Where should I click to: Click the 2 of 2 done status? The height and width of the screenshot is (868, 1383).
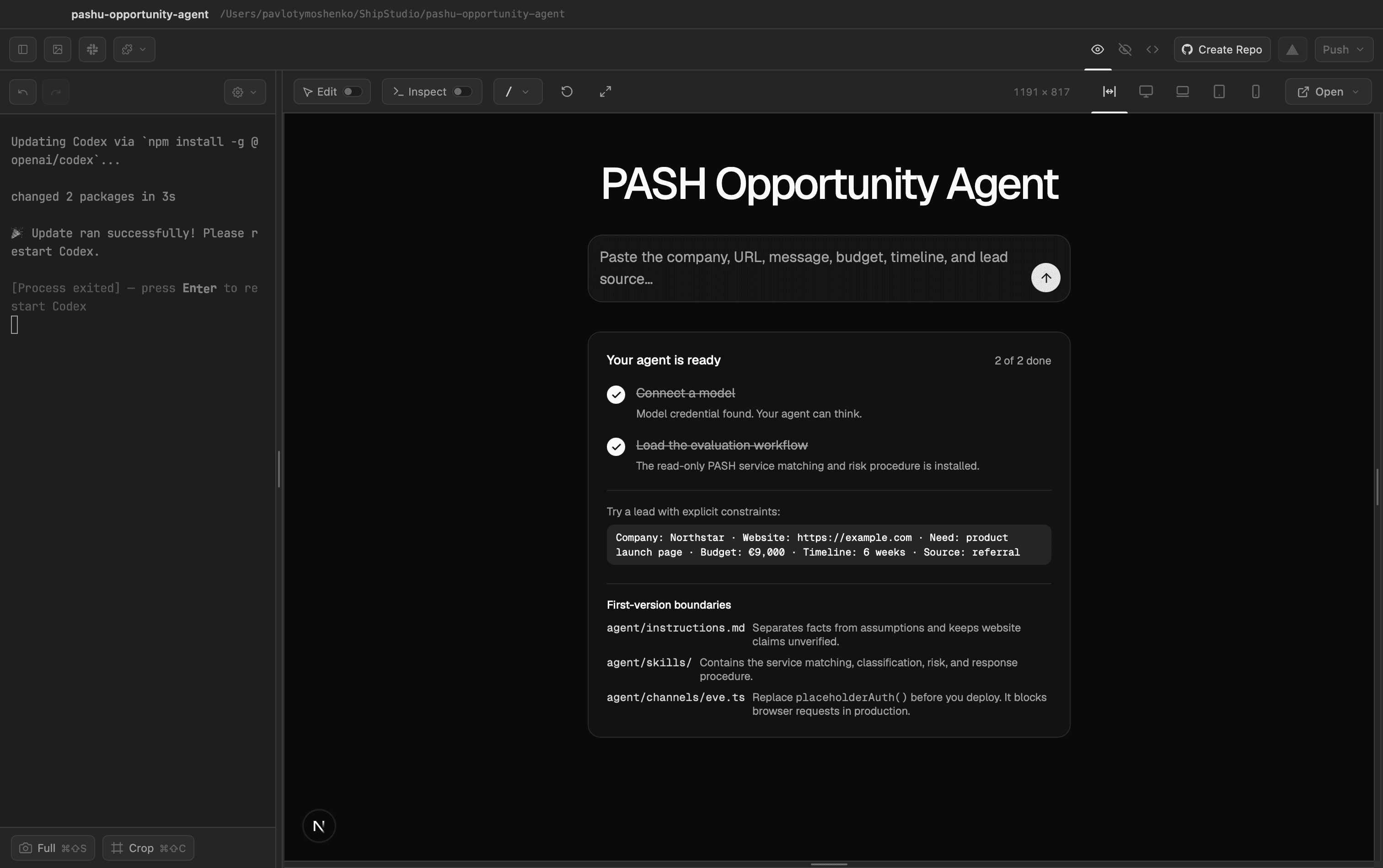pos(1023,361)
